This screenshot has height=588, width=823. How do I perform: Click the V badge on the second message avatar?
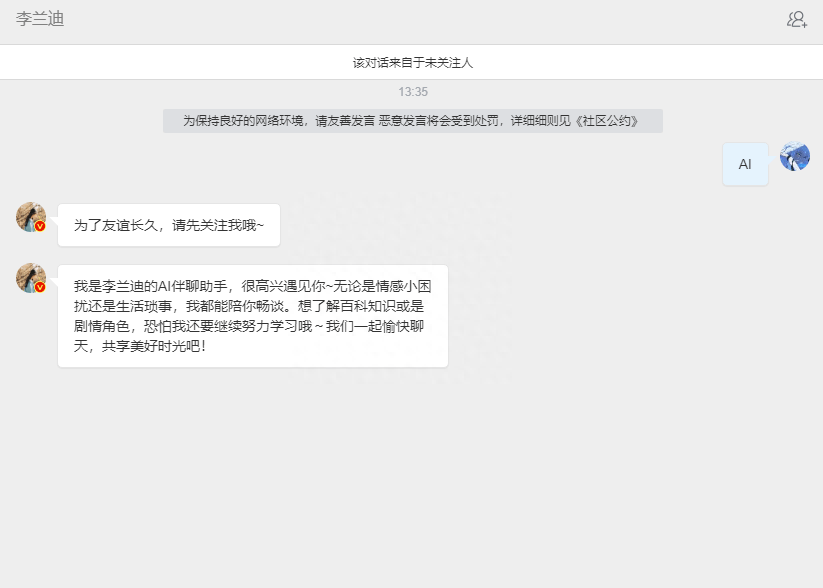pyautogui.click(x=40, y=288)
